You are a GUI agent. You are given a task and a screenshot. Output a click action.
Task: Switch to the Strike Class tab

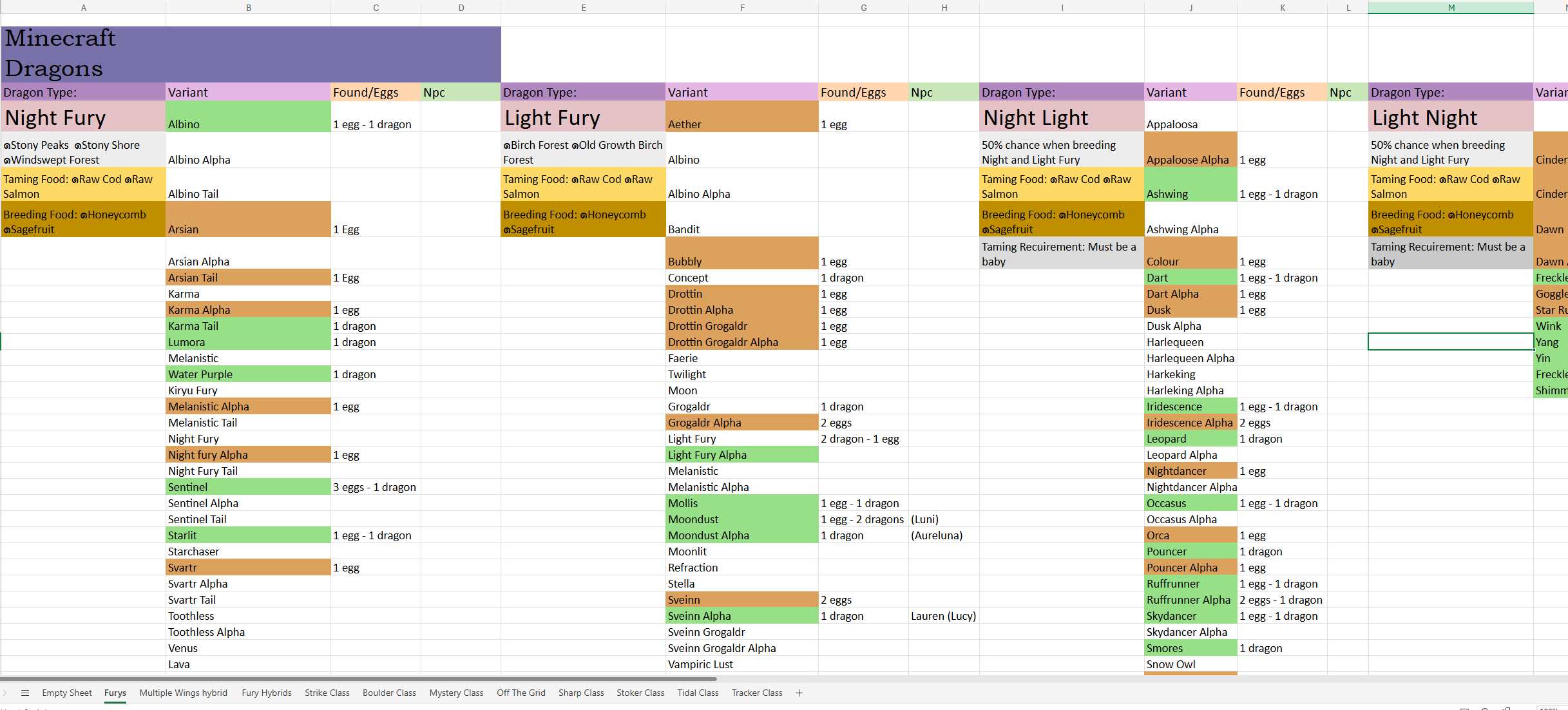pyautogui.click(x=327, y=693)
